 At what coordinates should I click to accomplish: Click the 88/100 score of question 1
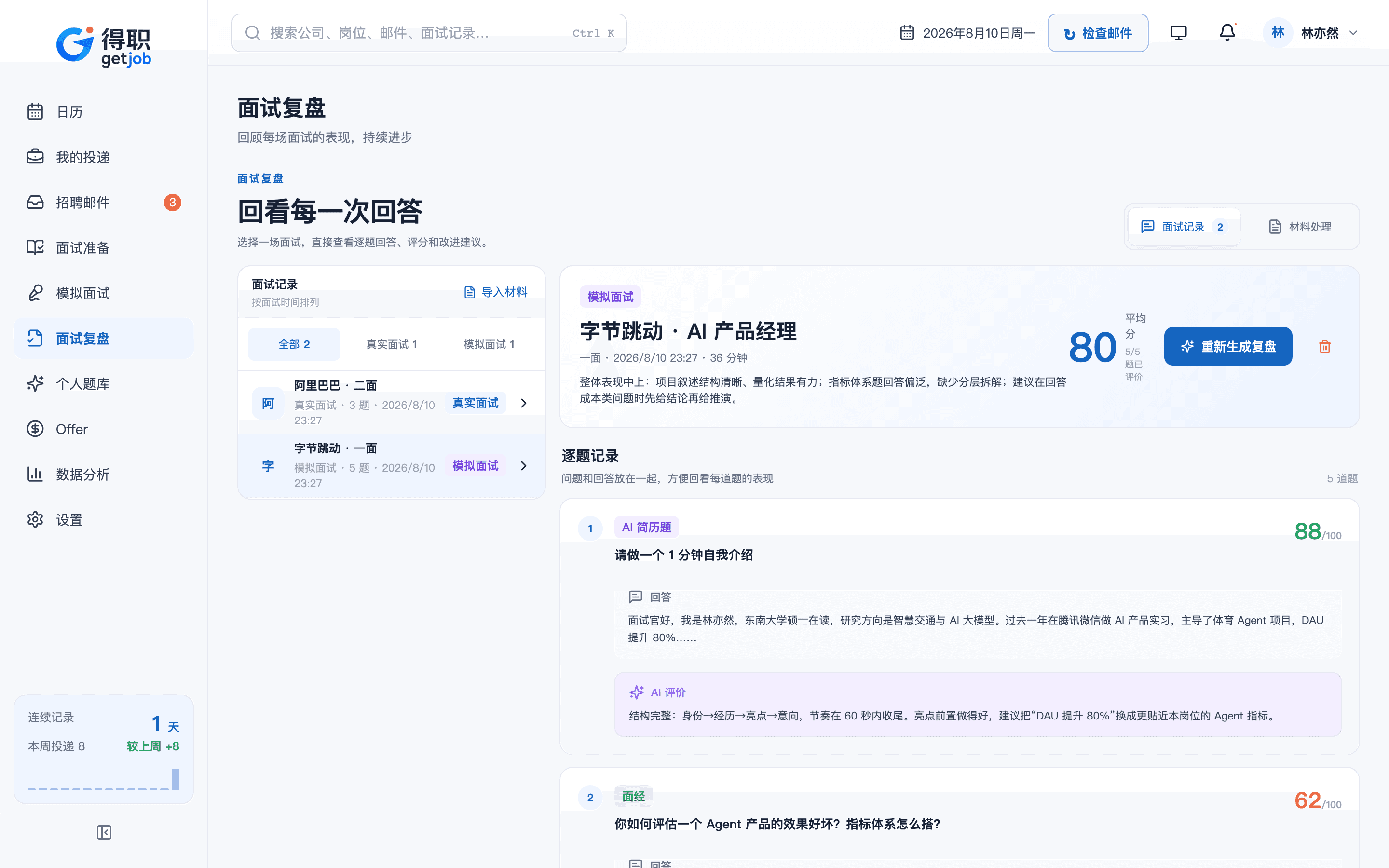coord(1318,531)
